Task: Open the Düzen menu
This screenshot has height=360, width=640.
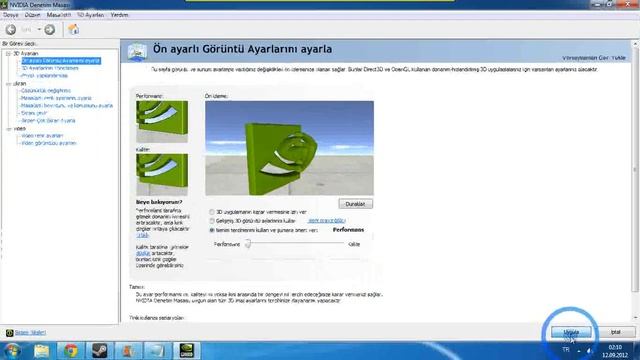Action: pos(33,15)
